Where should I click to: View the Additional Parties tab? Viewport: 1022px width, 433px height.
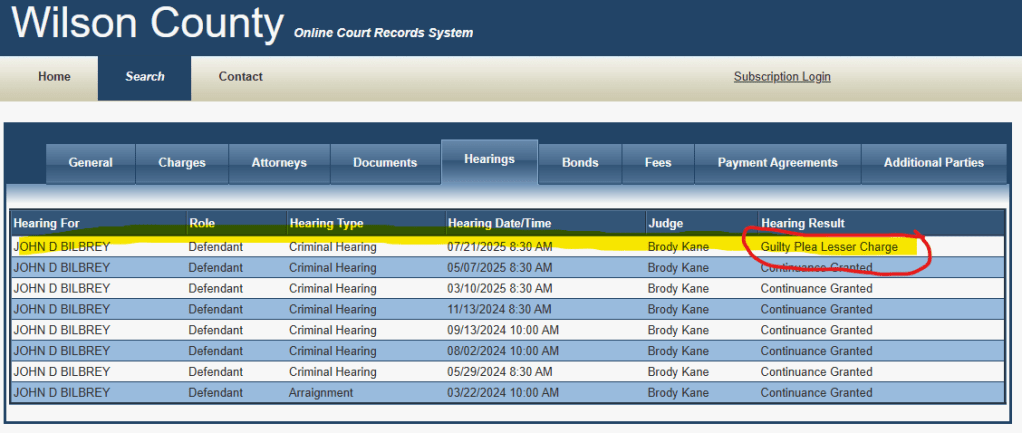click(x=933, y=163)
